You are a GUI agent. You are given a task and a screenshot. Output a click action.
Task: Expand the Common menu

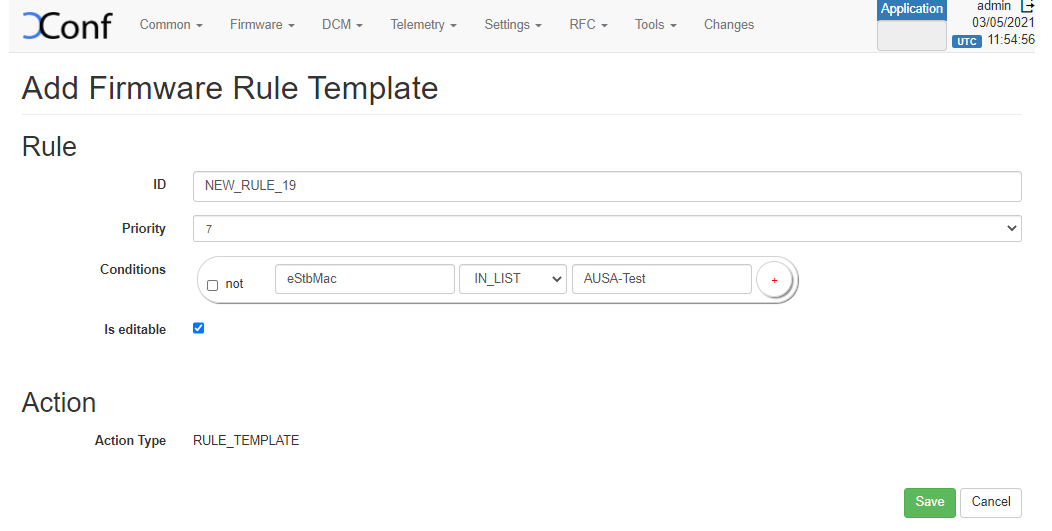pyautogui.click(x=171, y=25)
